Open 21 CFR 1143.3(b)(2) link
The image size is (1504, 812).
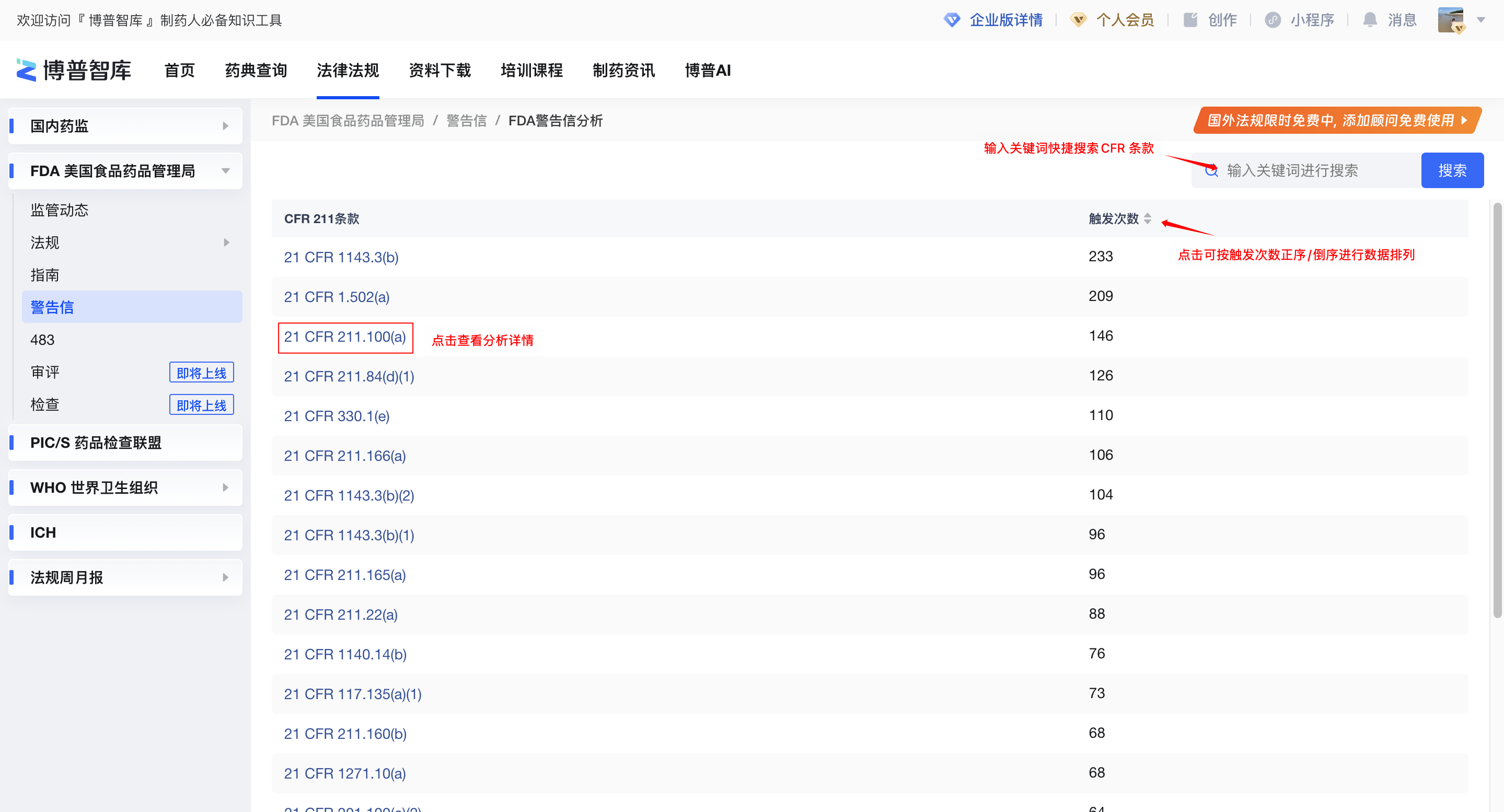point(349,495)
